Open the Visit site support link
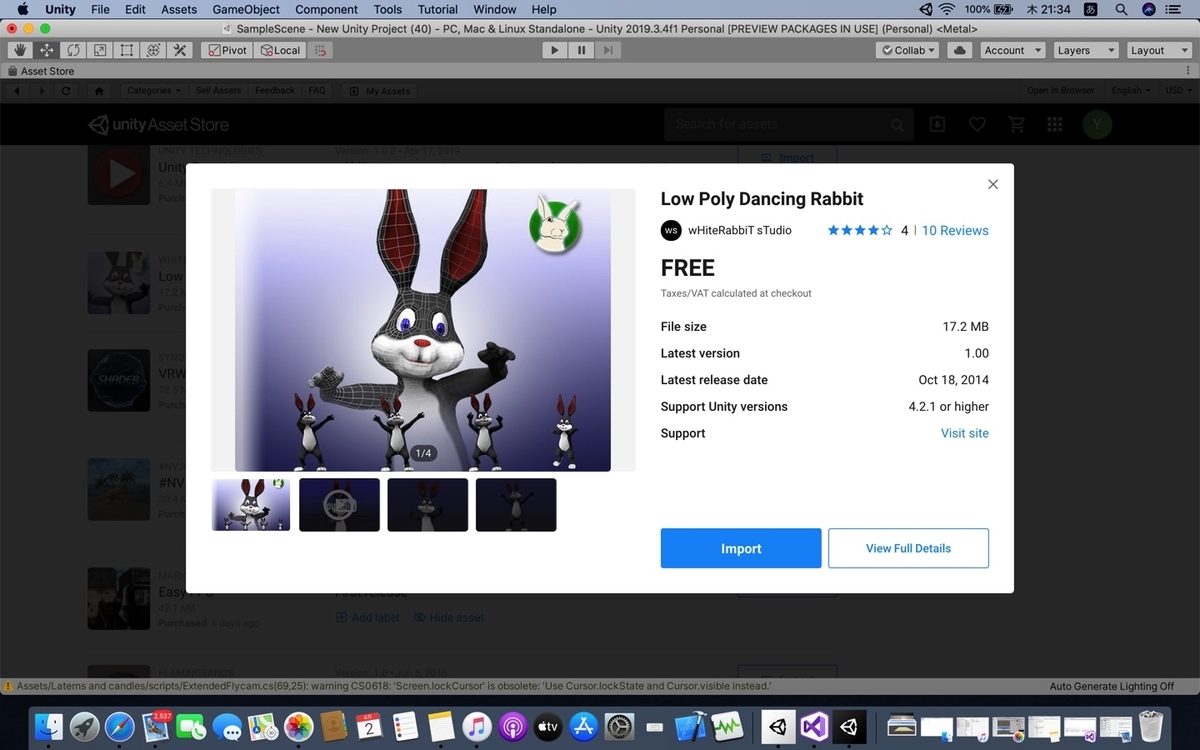This screenshot has height=750, width=1200. (965, 433)
